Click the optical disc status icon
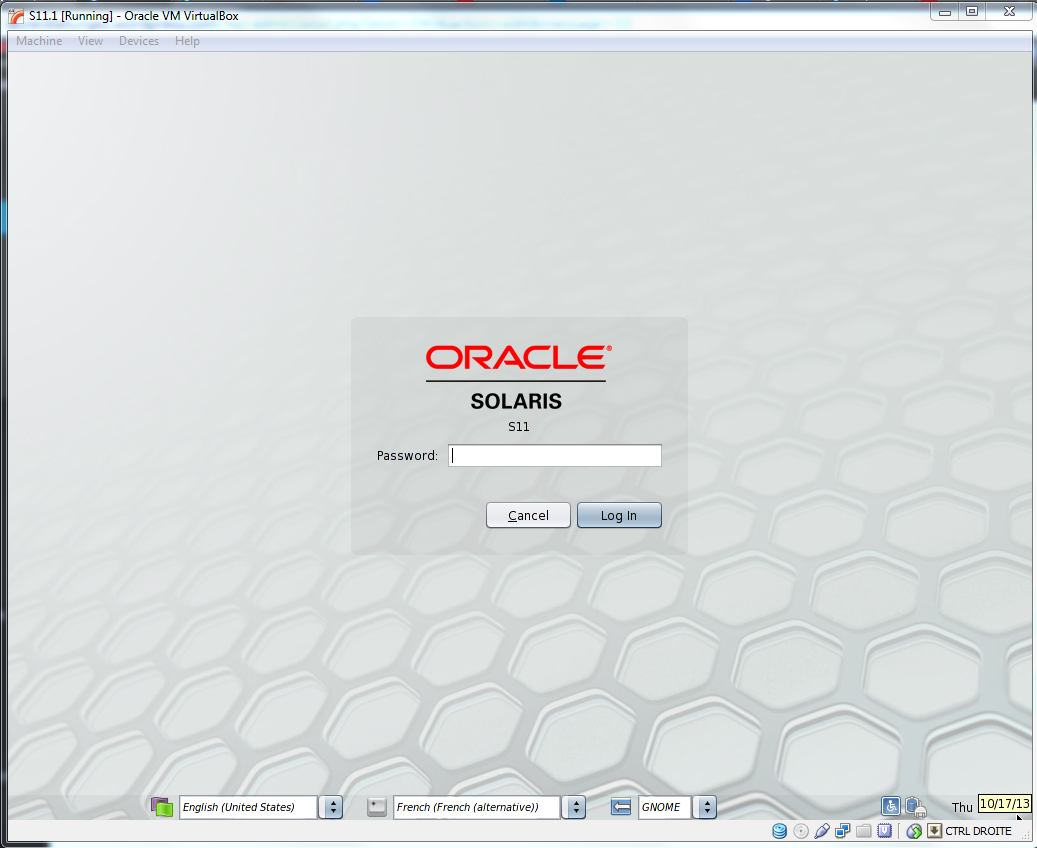 click(x=801, y=831)
